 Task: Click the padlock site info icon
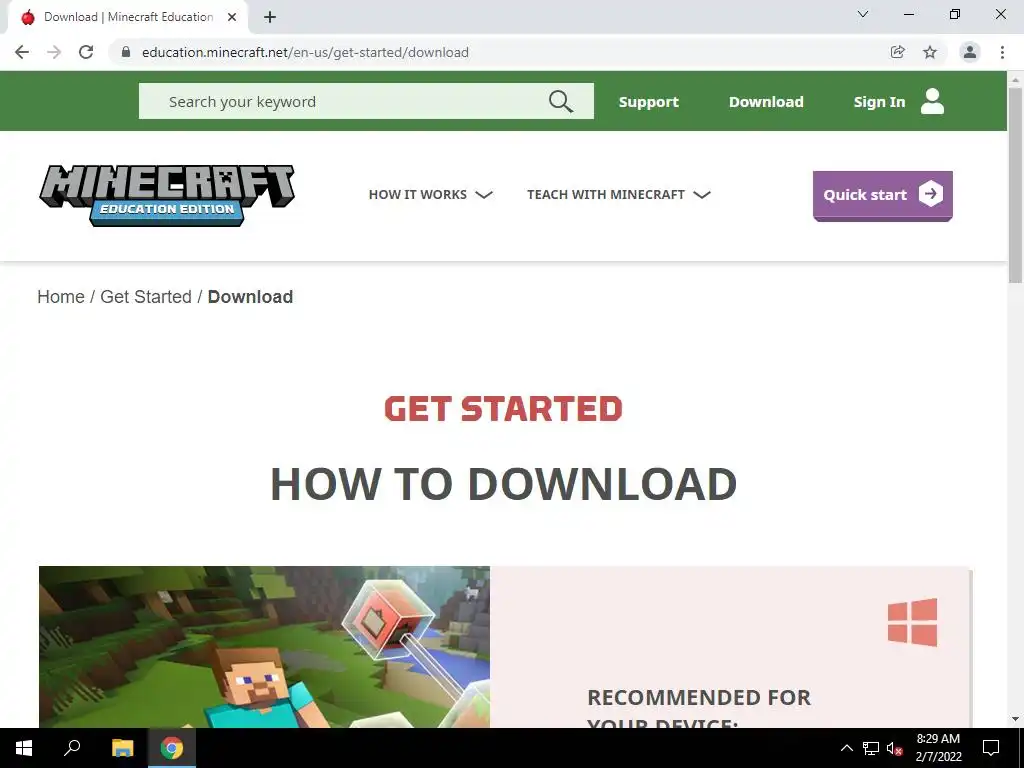point(126,52)
